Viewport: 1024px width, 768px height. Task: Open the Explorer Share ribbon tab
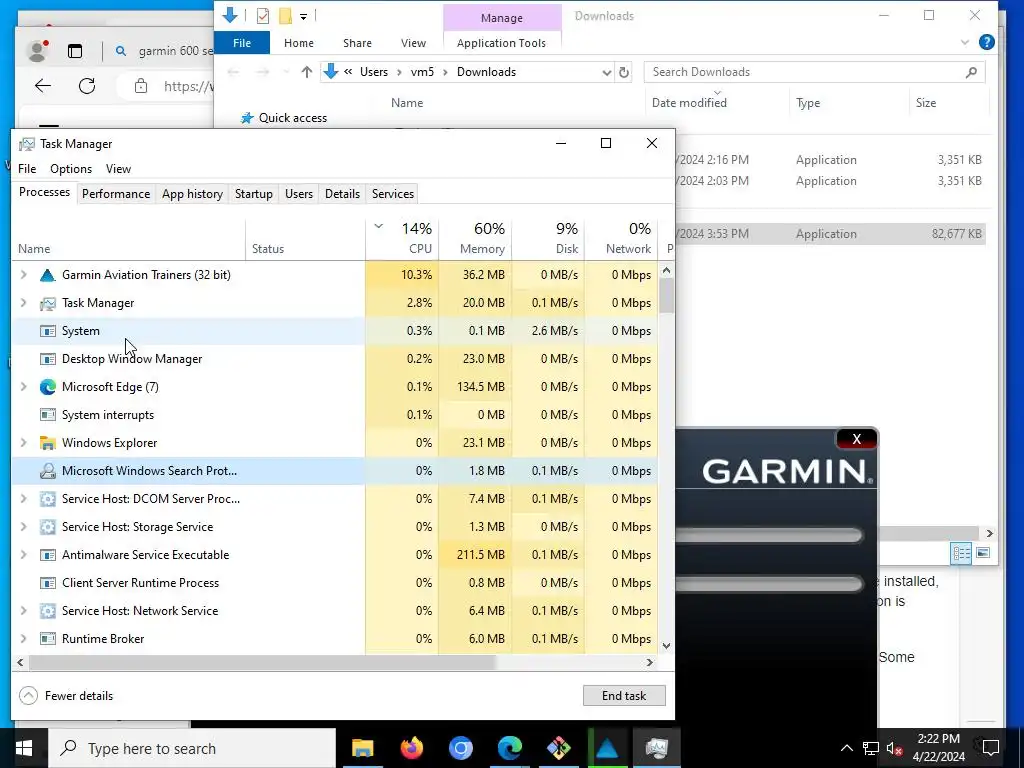[x=357, y=43]
